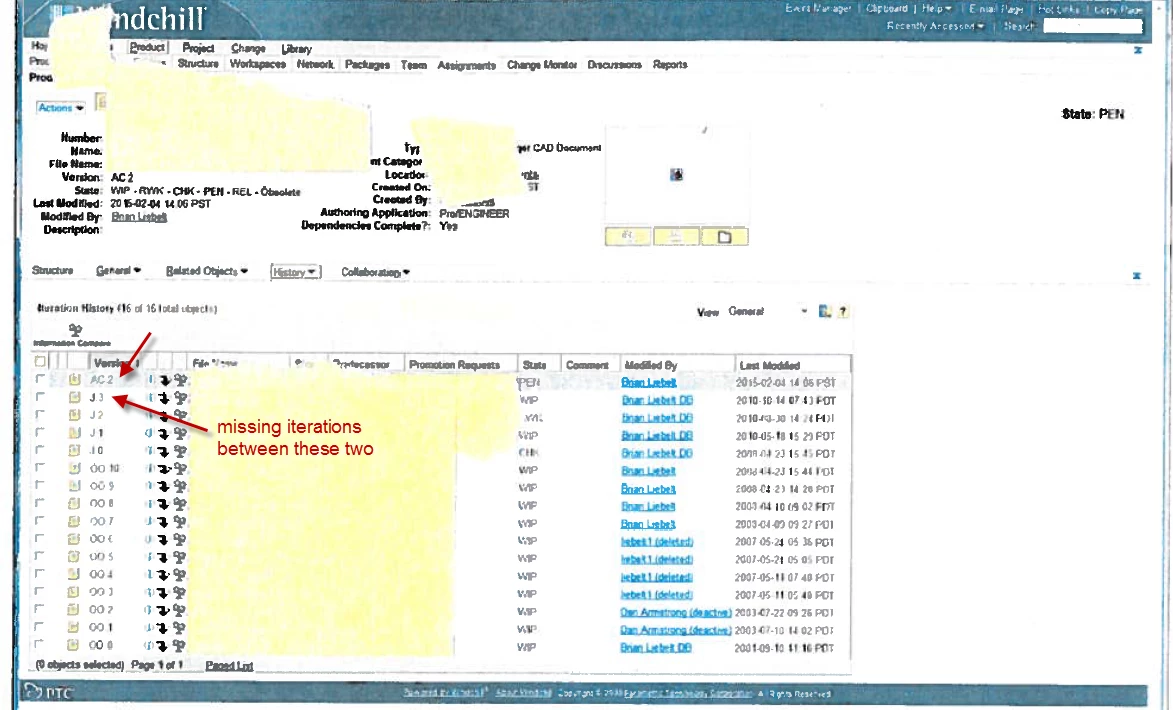Open the information icon for row AC.2
This screenshot has width=1173, height=710.
click(x=150, y=381)
